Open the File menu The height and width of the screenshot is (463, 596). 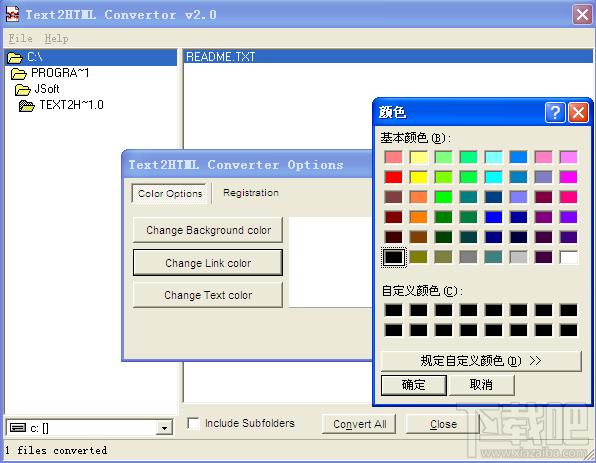(x=21, y=38)
